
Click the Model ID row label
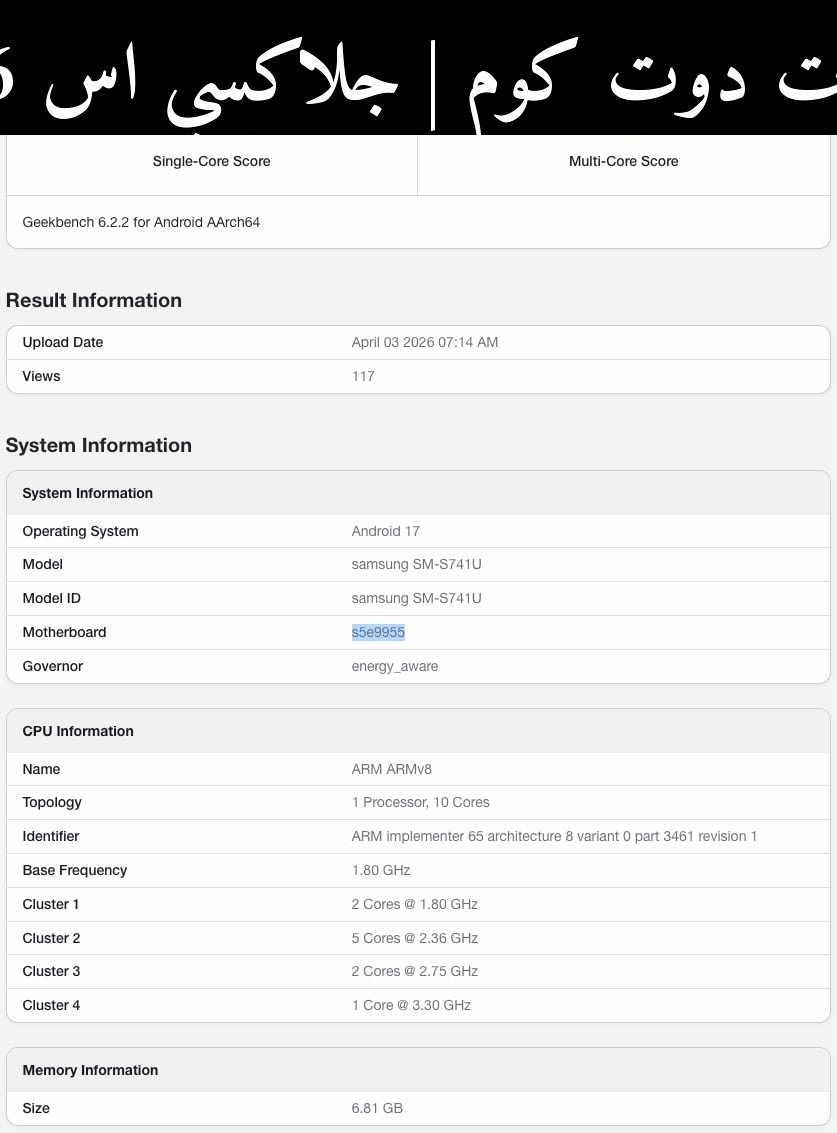(x=52, y=598)
